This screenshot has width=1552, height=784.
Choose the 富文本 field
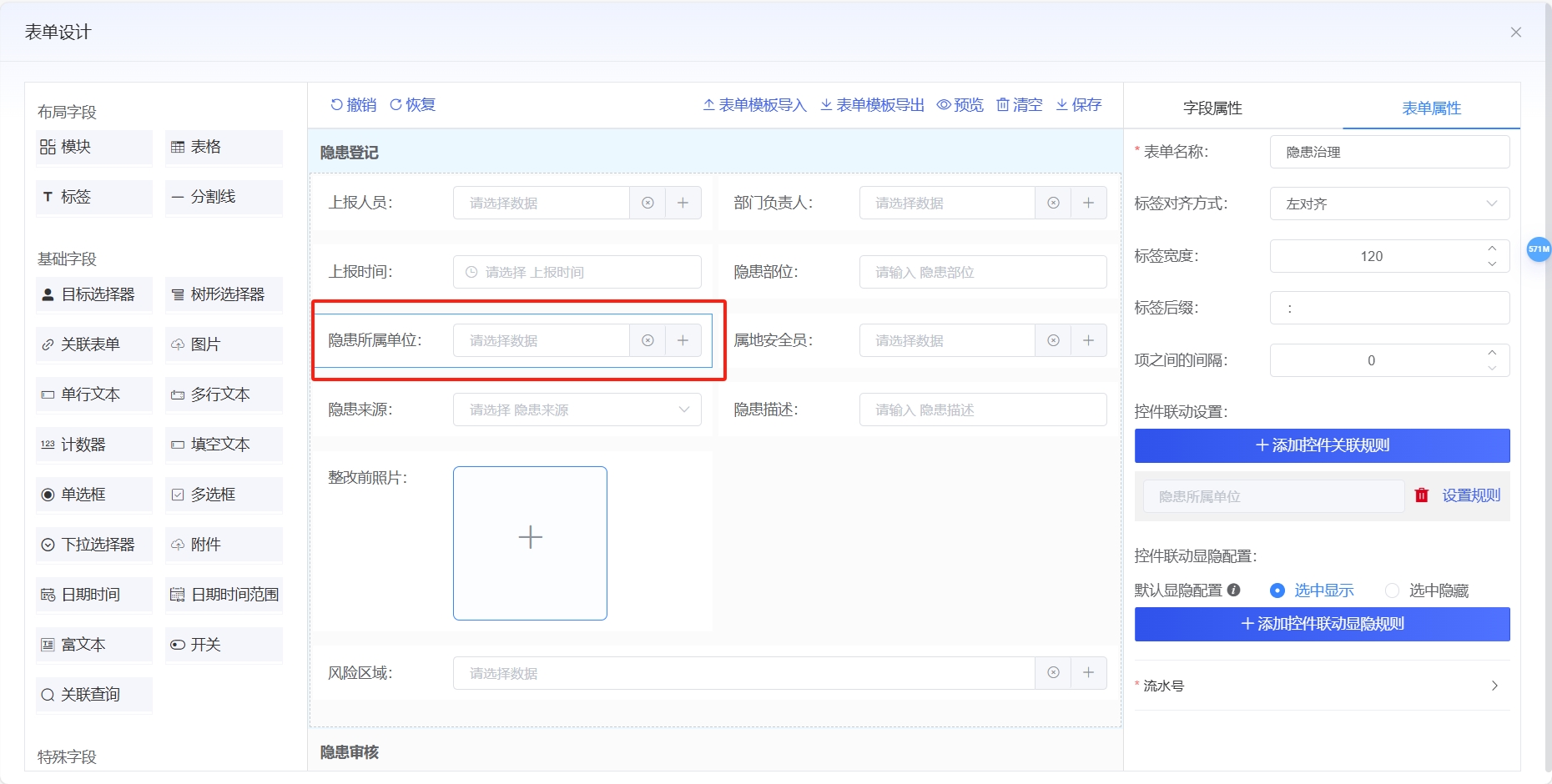point(94,645)
